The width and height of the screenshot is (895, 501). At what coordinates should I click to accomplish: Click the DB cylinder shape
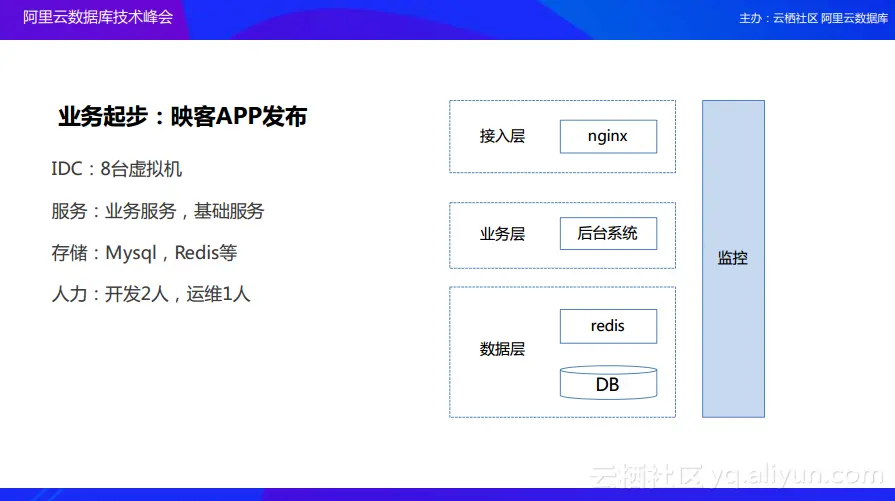pyautogui.click(x=608, y=383)
